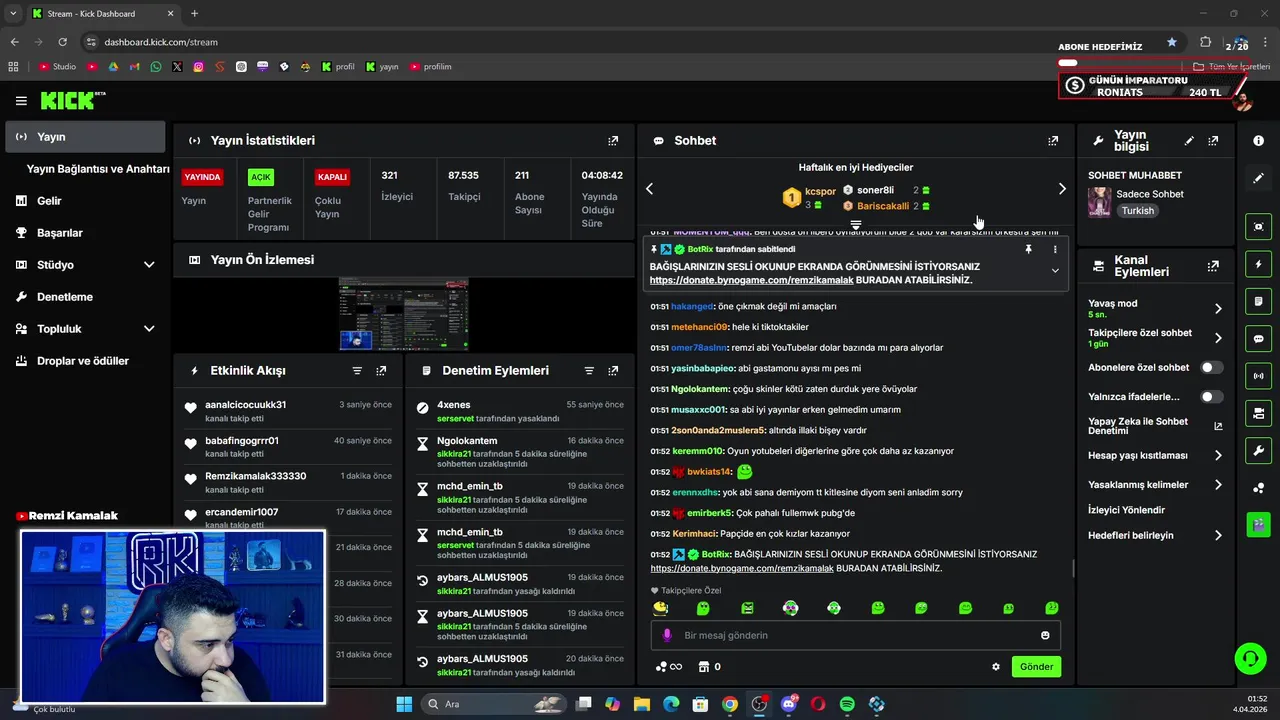Viewport: 1280px width, 720px height.
Task: Toggle Abonelere özel sohbet switch
Action: 1212,368
